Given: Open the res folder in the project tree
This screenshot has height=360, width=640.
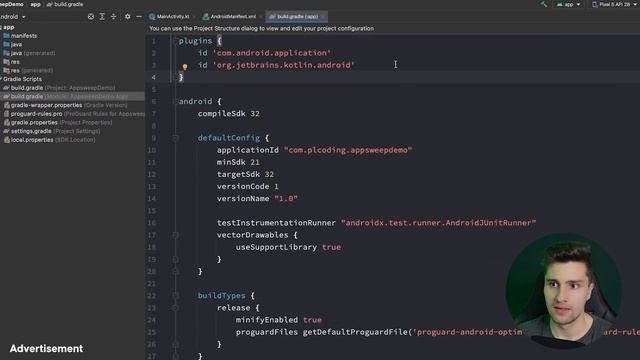Looking at the screenshot, I should pyautogui.click(x=12, y=62).
